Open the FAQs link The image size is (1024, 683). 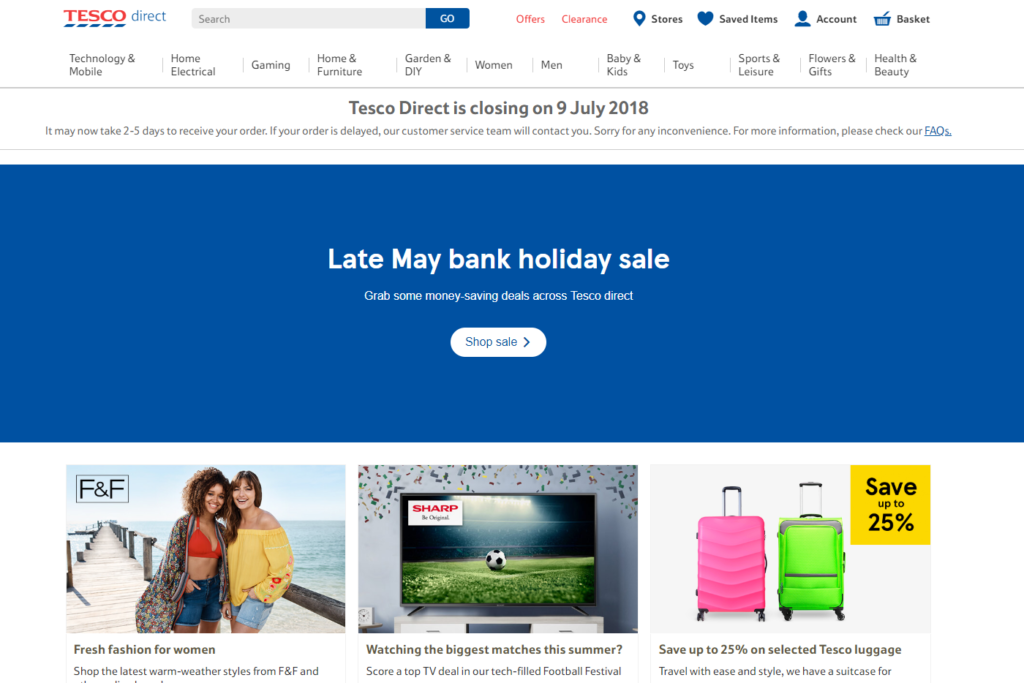pyautogui.click(x=938, y=131)
